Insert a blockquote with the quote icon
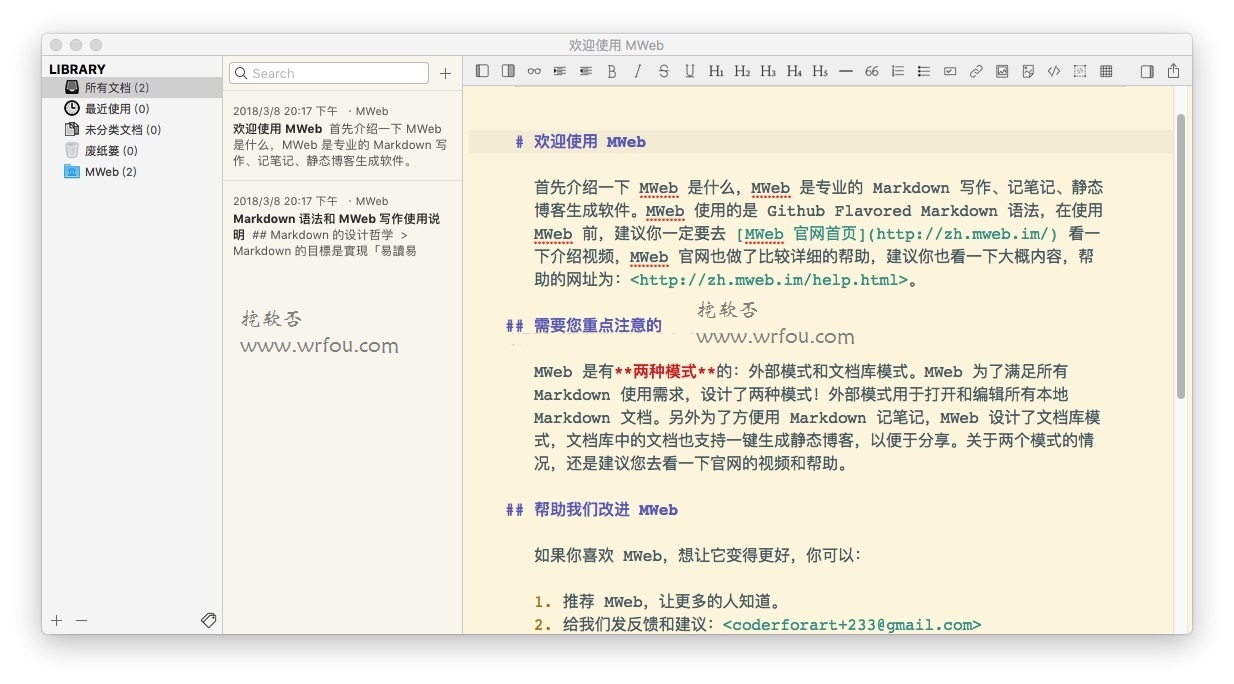The height and width of the screenshot is (684, 1234). point(872,71)
